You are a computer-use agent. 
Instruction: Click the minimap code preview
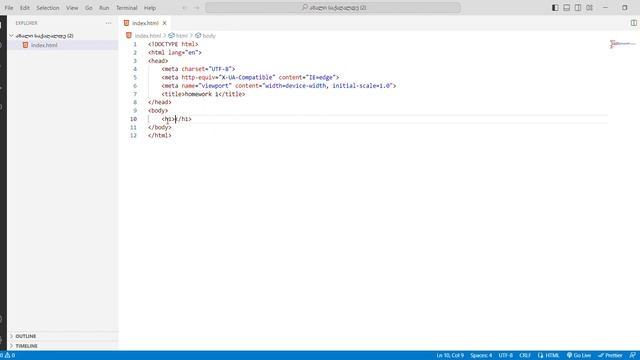click(x=622, y=44)
